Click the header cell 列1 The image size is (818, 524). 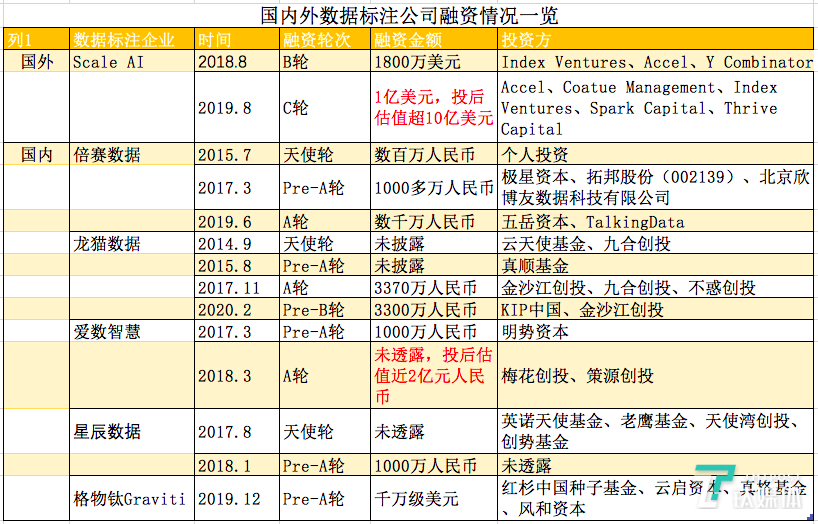[37, 39]
